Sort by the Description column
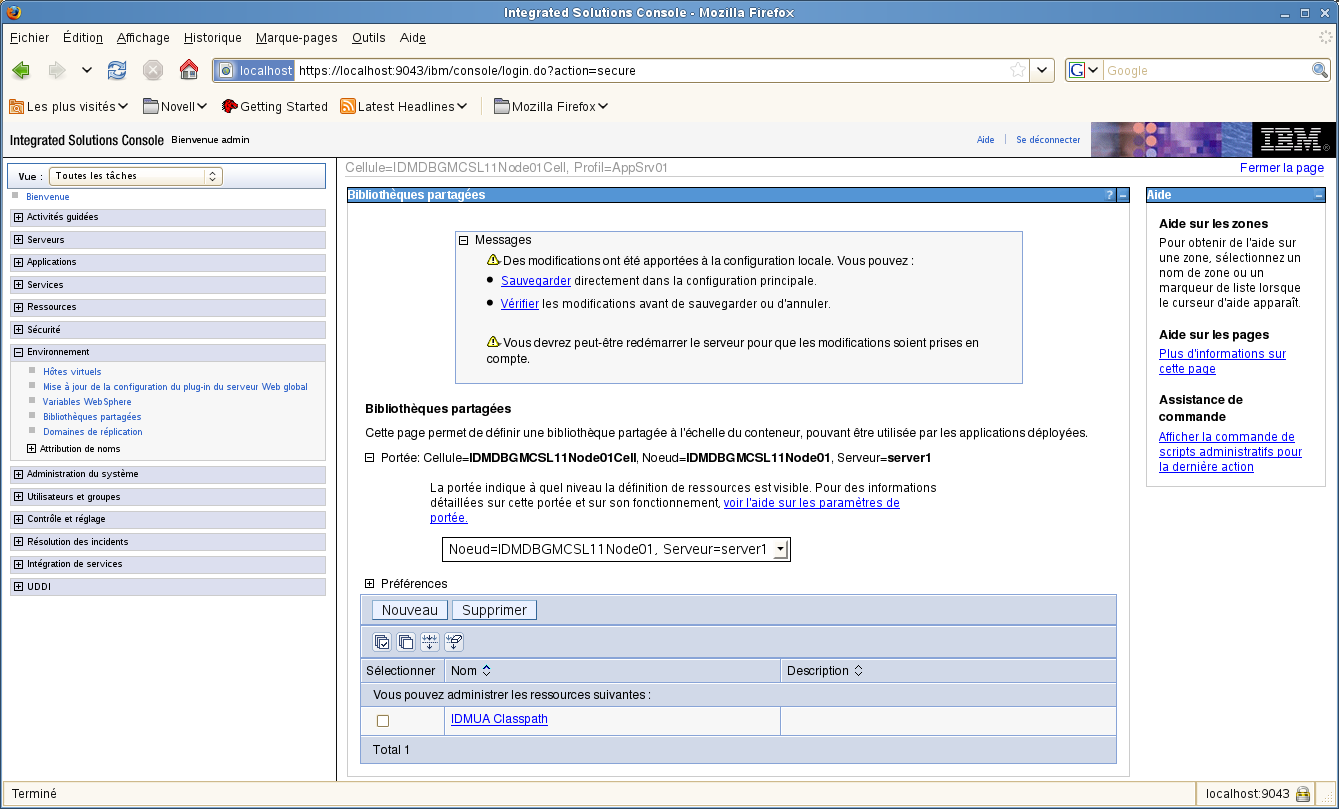The image size is (1339, 809). coord(858,671)
